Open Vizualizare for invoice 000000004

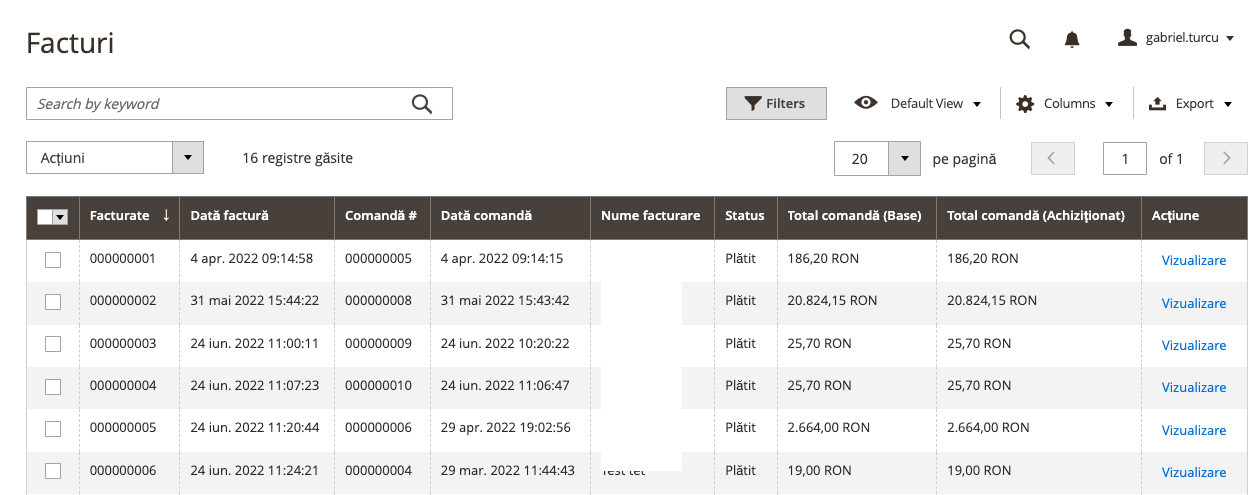[1193, 388]
